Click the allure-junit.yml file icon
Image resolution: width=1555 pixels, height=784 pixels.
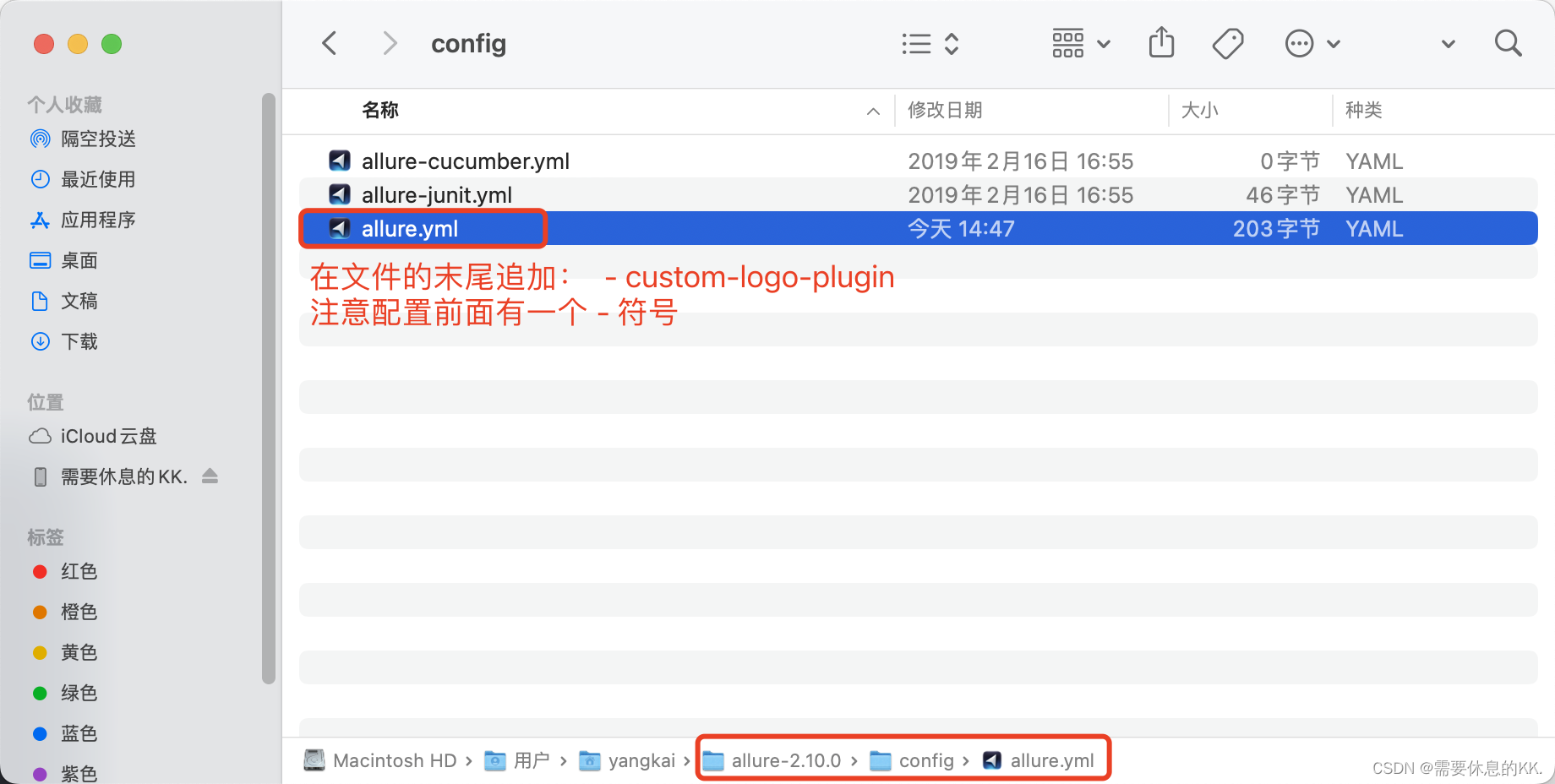click(340, 194)
